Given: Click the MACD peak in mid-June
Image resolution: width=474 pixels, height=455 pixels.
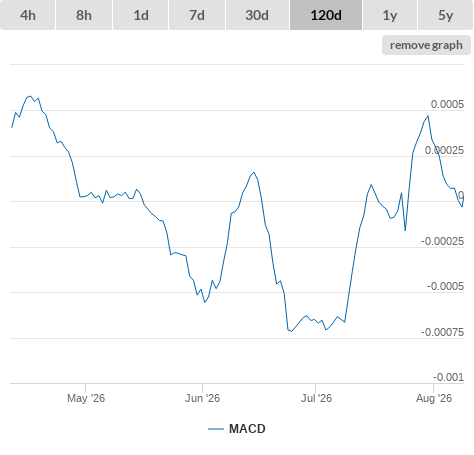Looking at the screenshot, I should point(254,172).
